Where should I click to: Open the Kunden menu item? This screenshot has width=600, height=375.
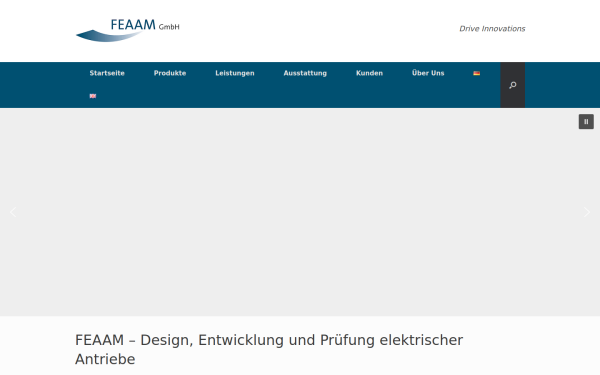(x=369, y=73)
